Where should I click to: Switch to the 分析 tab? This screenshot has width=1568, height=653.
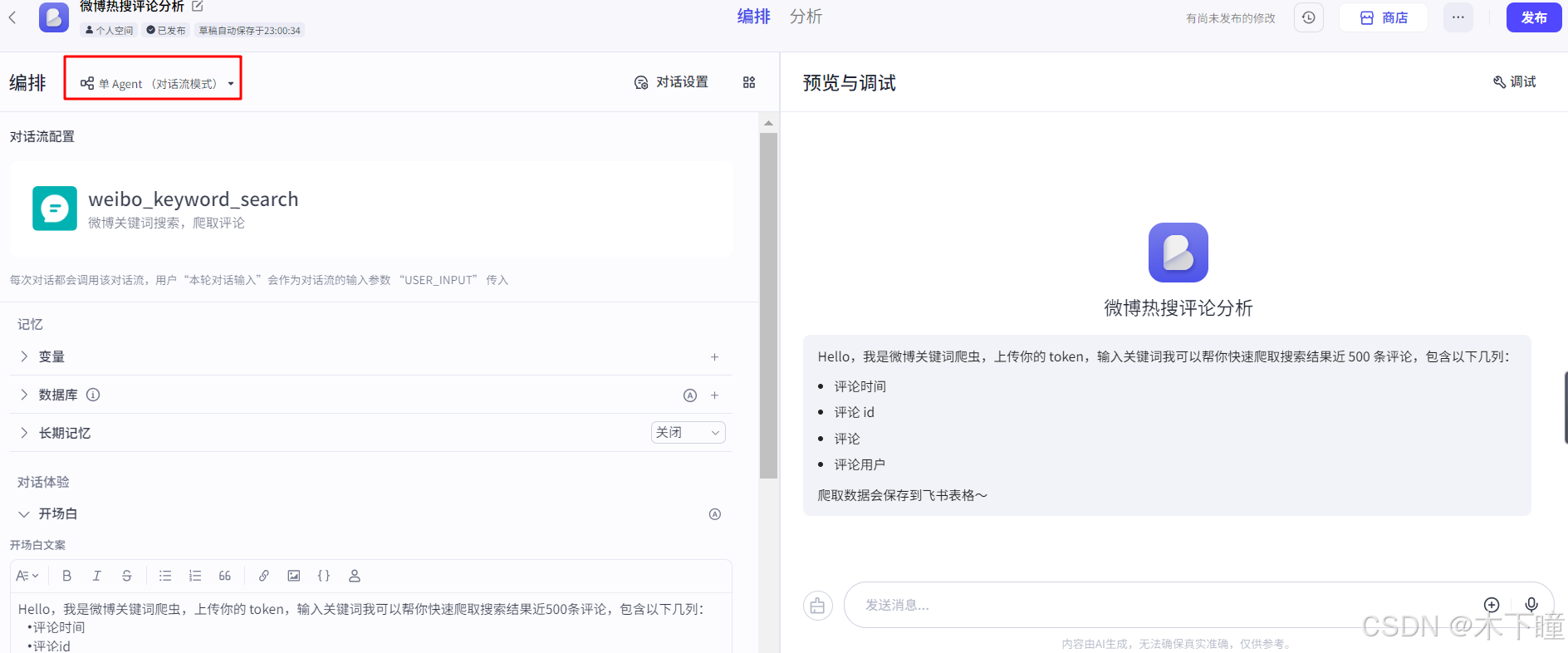(806, 17)
